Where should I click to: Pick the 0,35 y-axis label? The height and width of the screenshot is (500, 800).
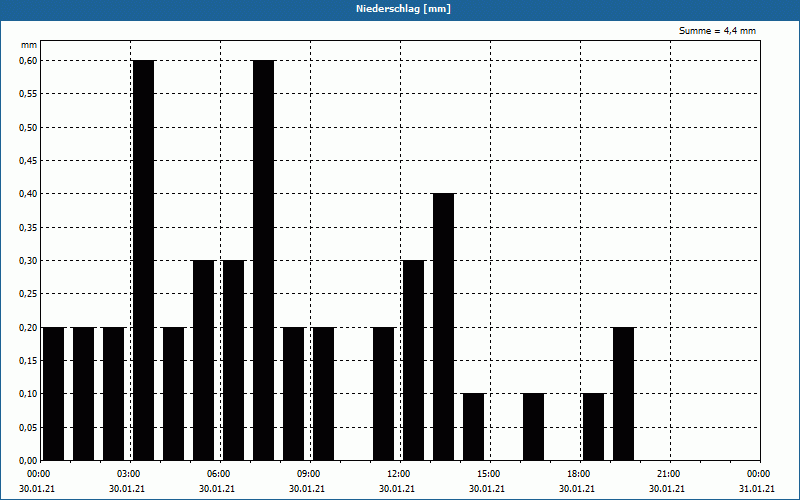[x=28, y=228]
